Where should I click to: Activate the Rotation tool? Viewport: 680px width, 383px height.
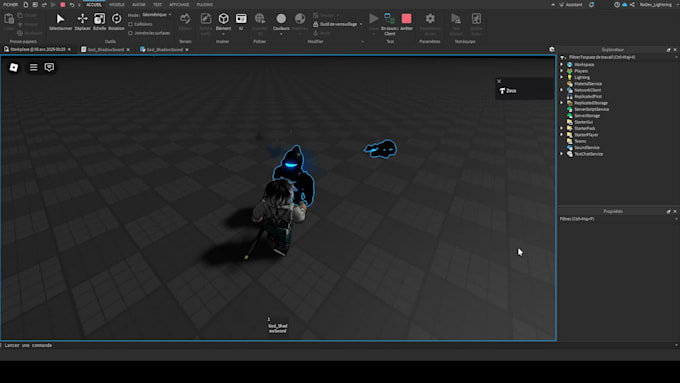coord(116,22)
